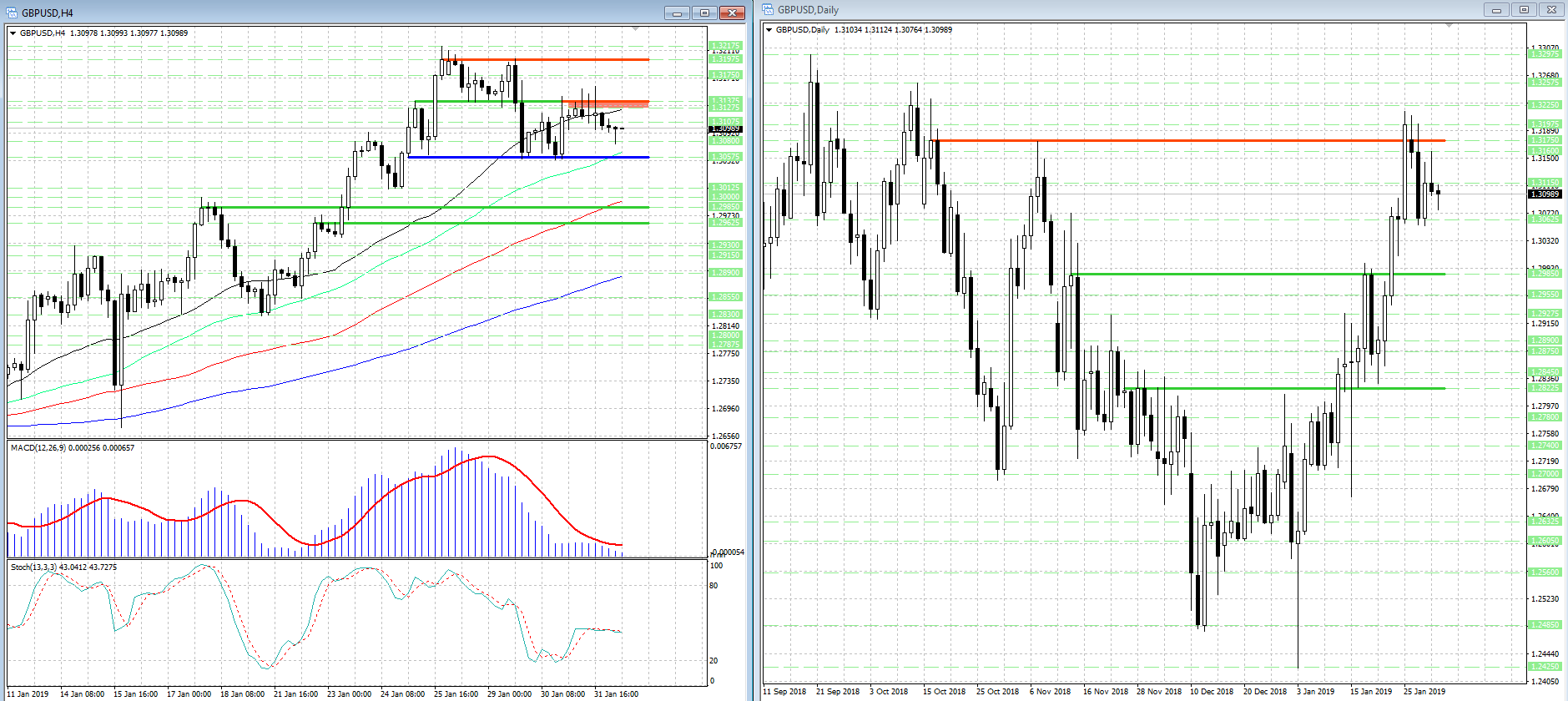This screenshot has width=1568, height=701.
Task: Click the '6 Nov 2018' date on Daily time axis
Action: pyautogui.click(x=1050, y=692)
